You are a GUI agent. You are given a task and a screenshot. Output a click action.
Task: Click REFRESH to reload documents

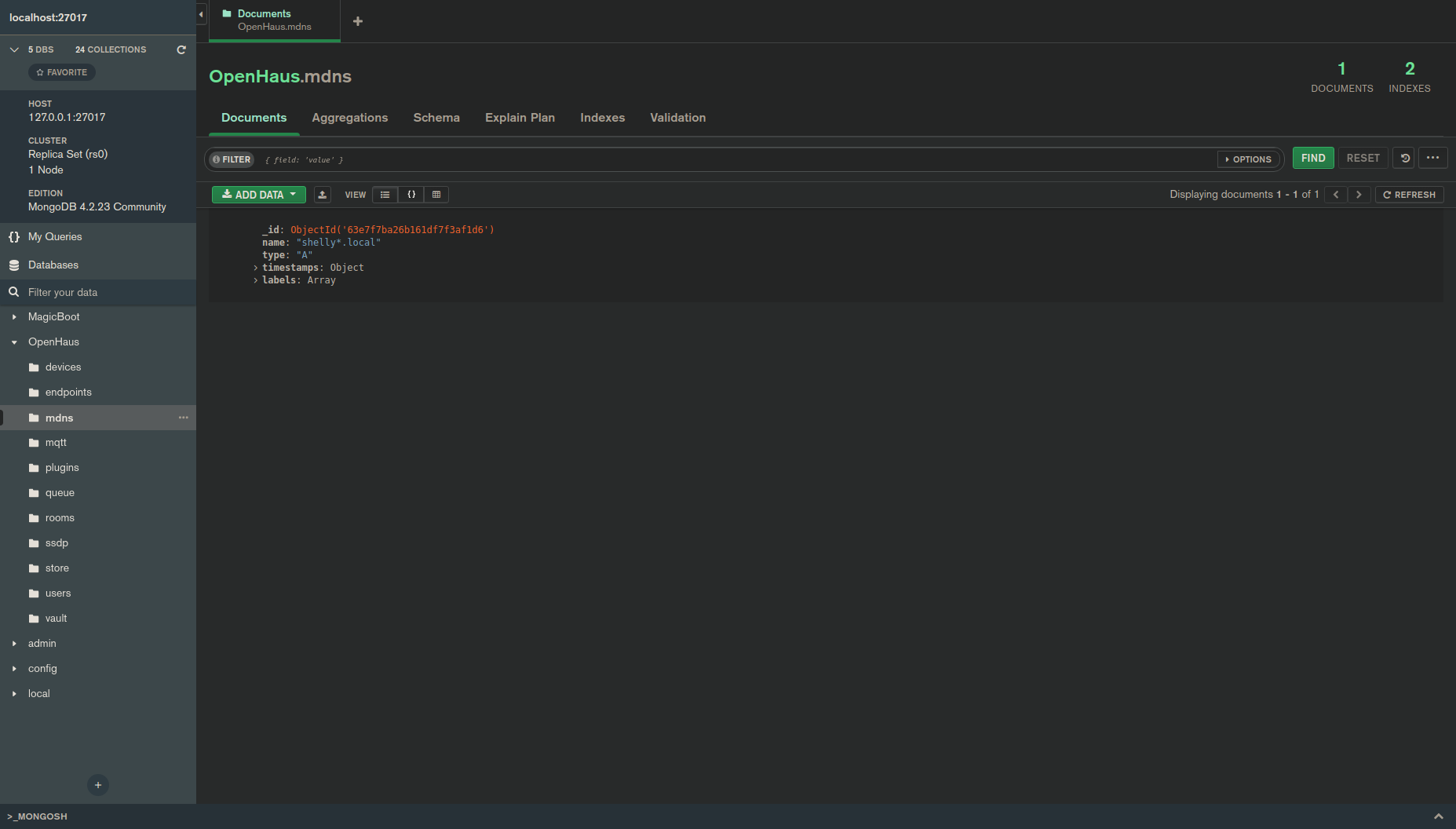1409,194
